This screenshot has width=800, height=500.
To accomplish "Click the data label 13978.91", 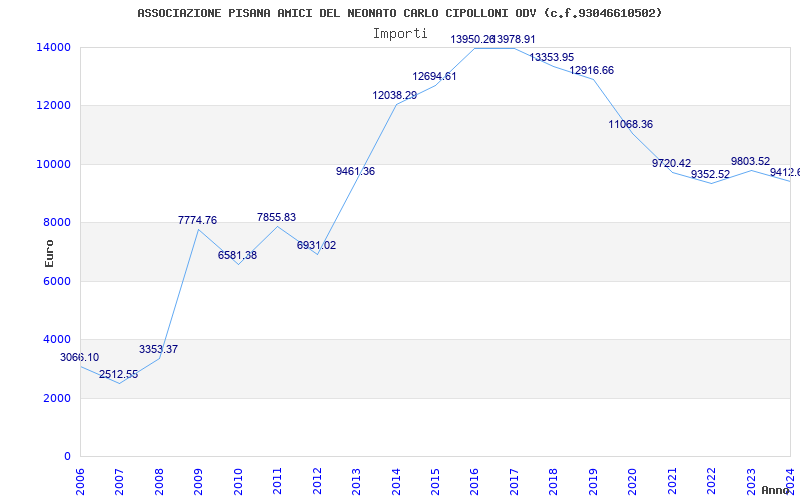I will point(515,39).
